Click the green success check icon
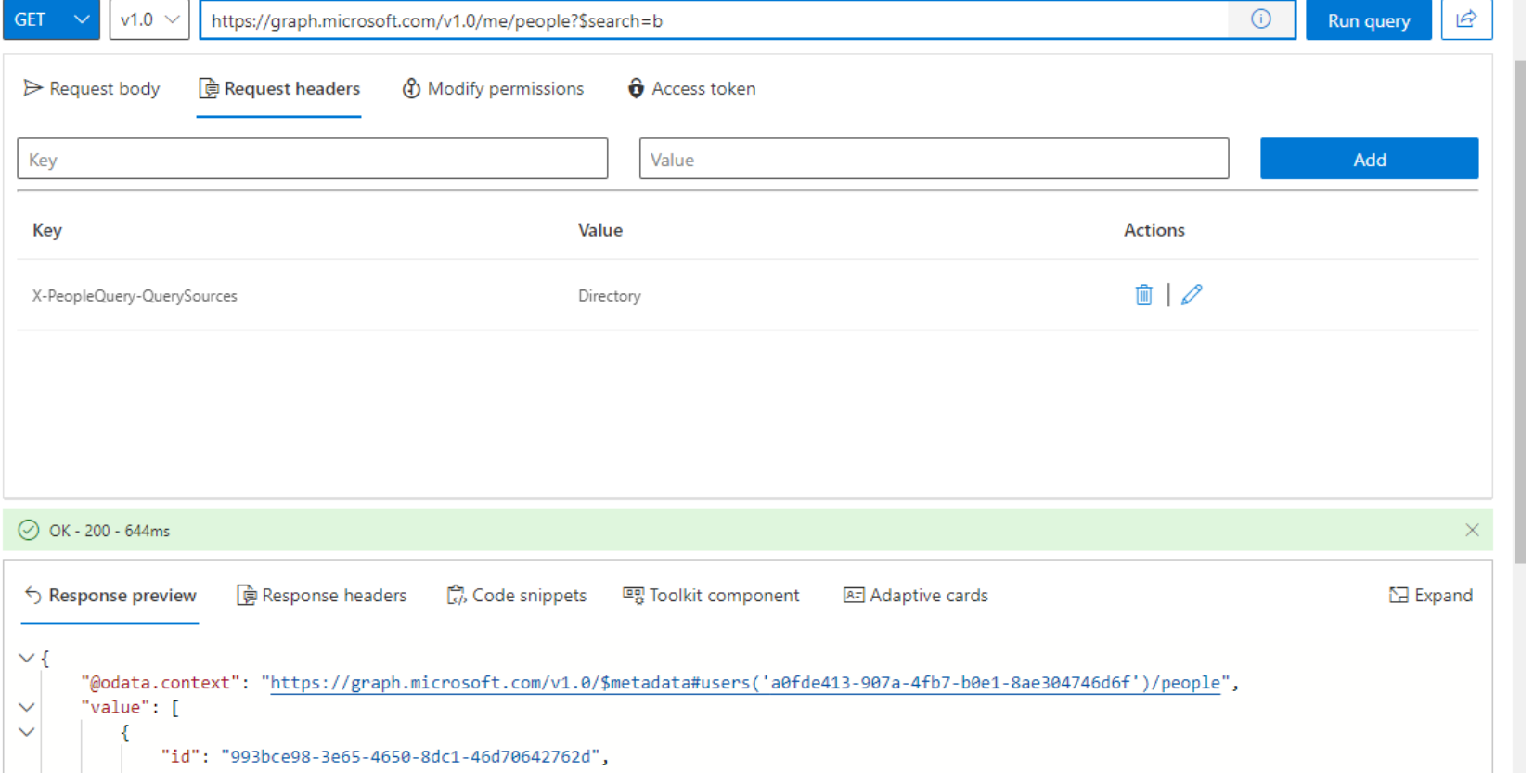 click(29, 531)
